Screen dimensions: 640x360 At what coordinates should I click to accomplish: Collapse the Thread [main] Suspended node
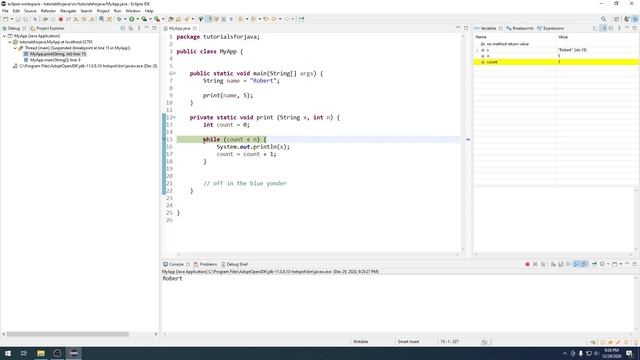point(15,48)
